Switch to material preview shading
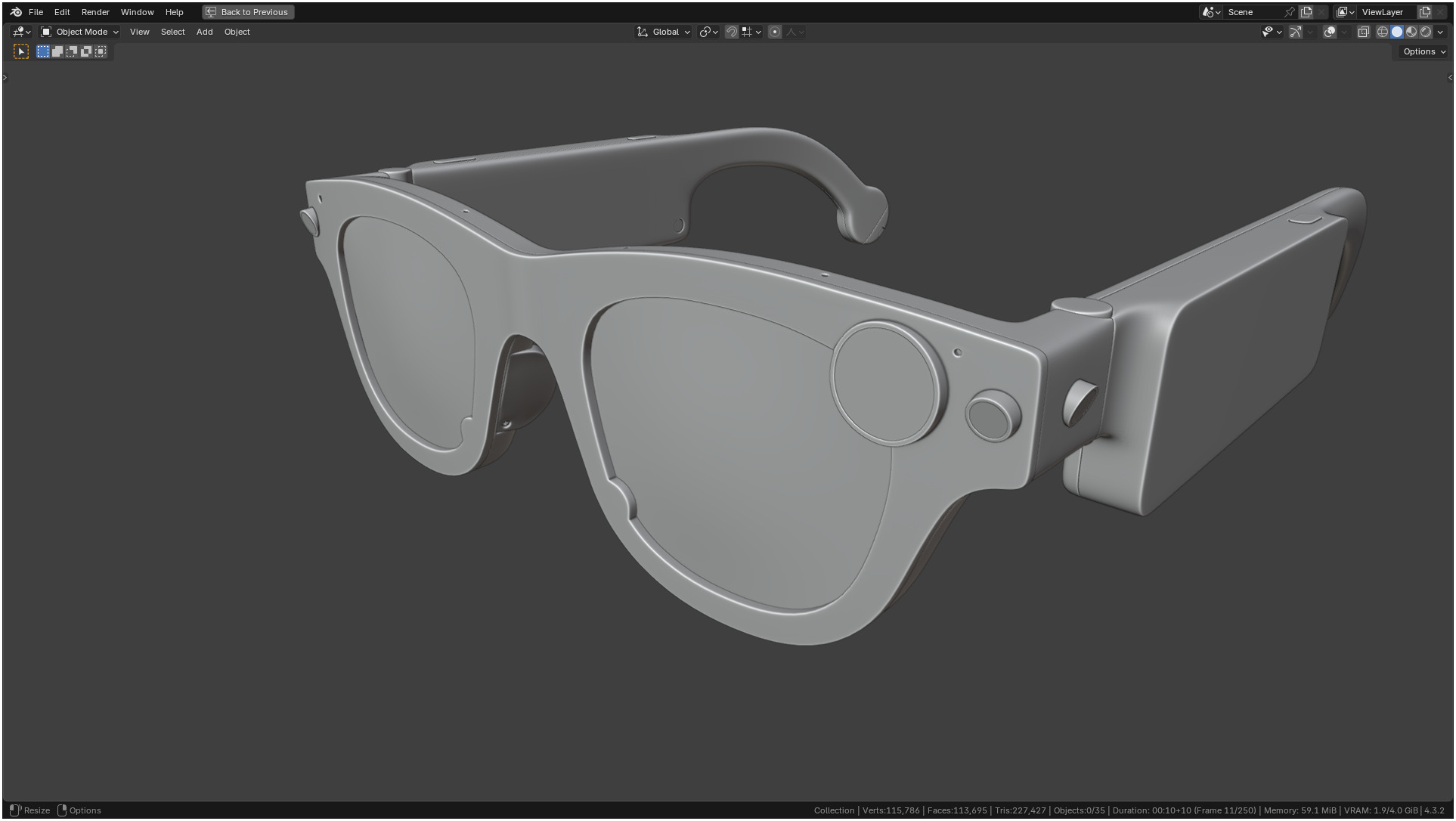The height and width of the screenshot is (821, 1456). tap(1411, 32)
